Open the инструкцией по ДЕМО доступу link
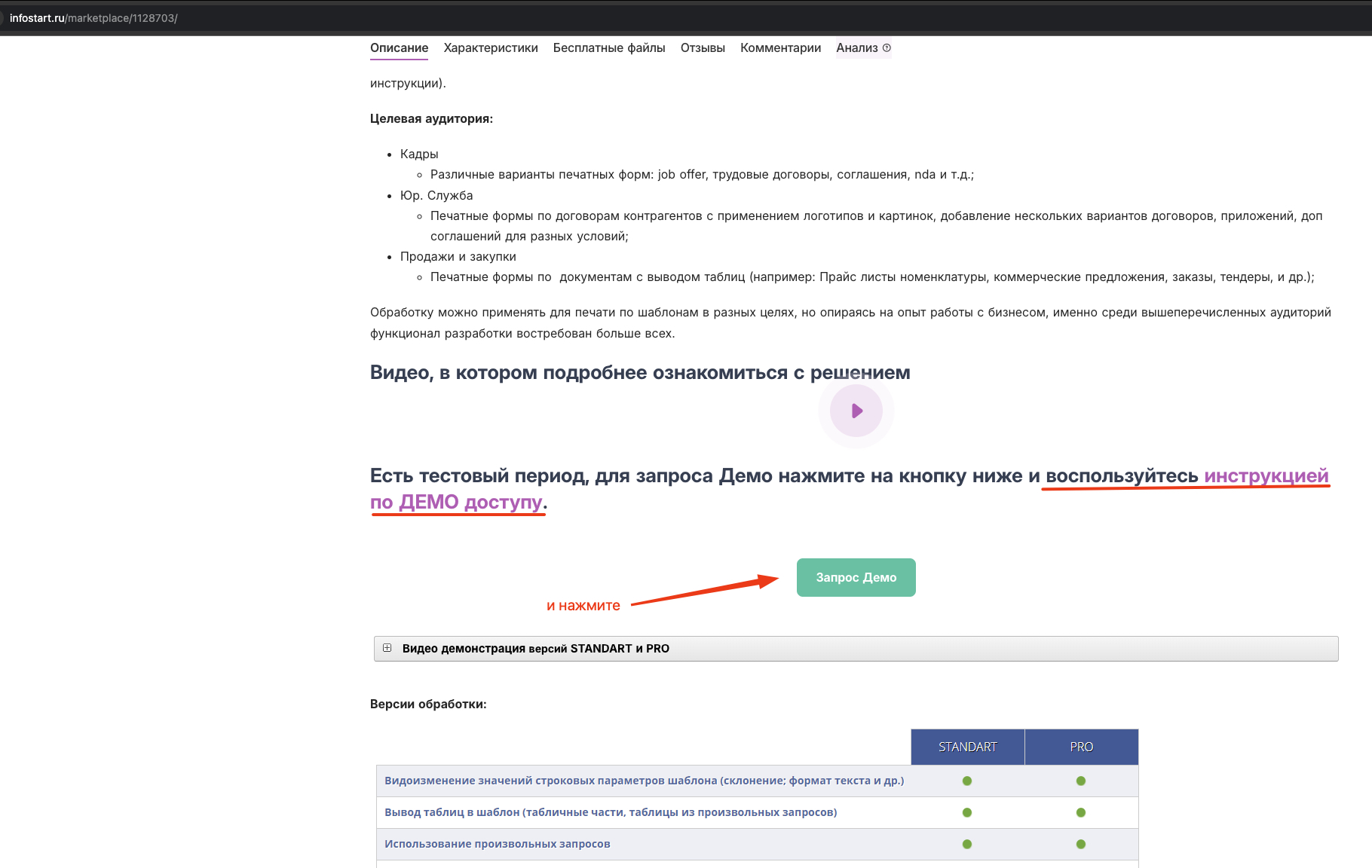 tap(1266, 475)
